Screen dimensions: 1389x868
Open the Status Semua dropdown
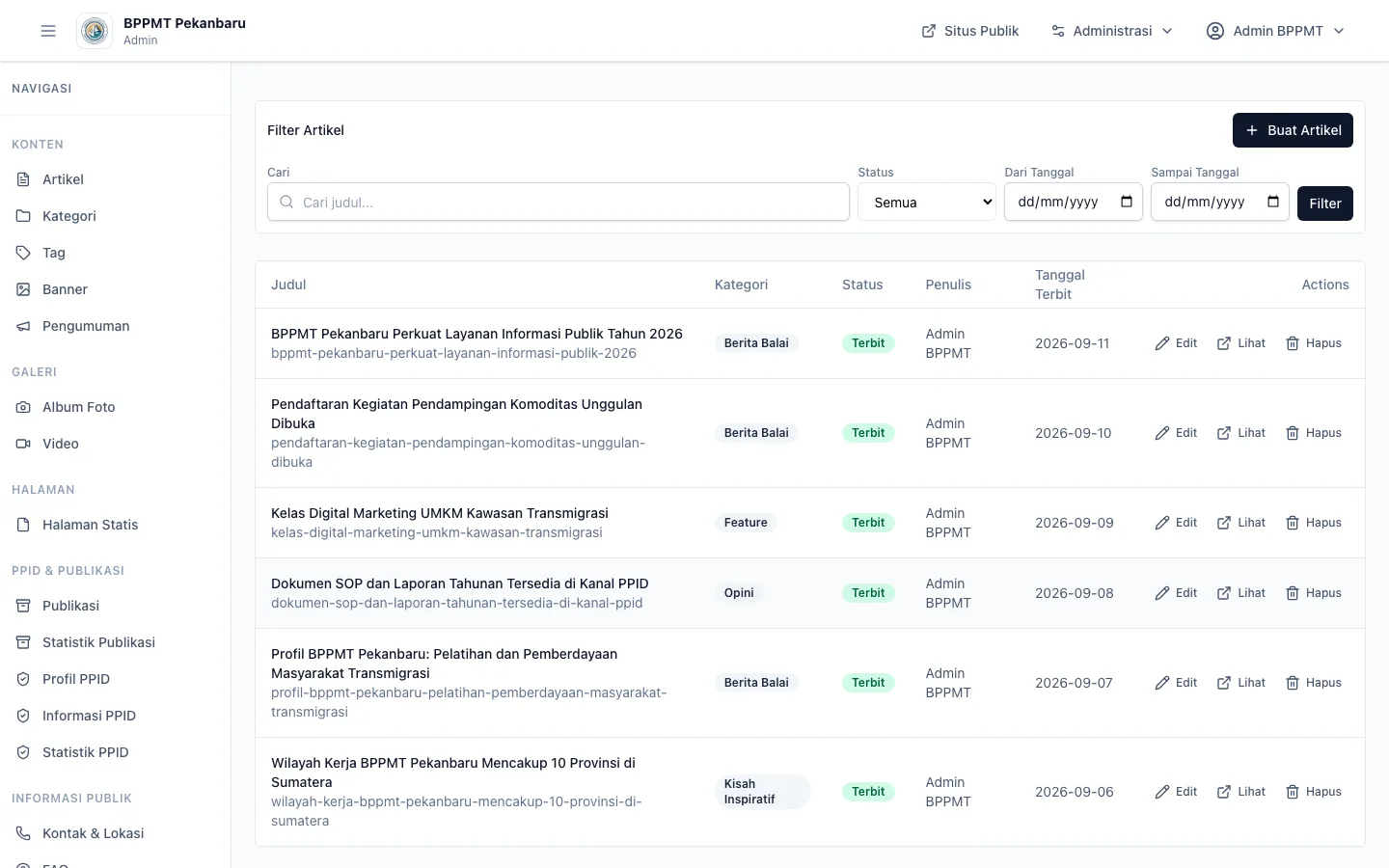[927, 202]
